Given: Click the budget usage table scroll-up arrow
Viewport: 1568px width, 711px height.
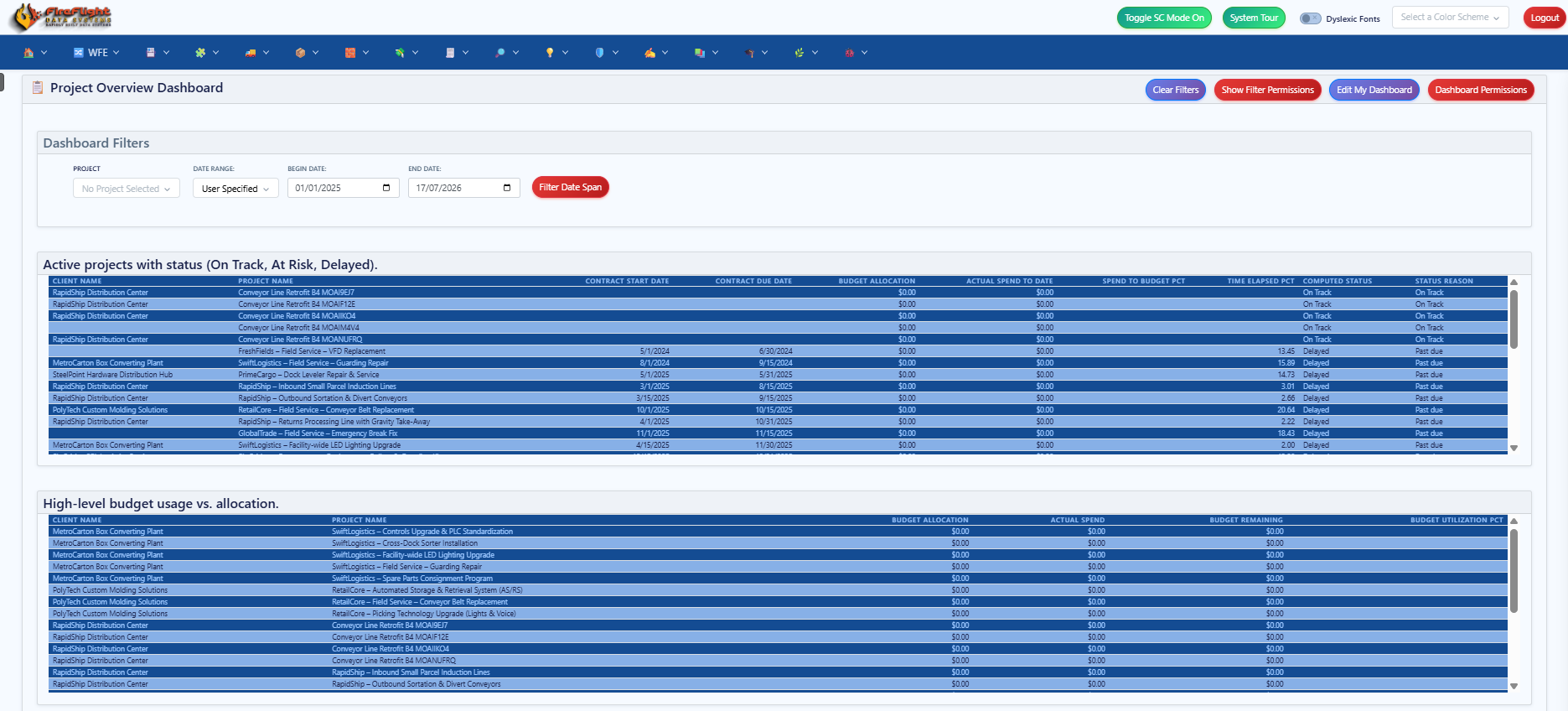Looking at the screenshot, I should point(1514,521).
